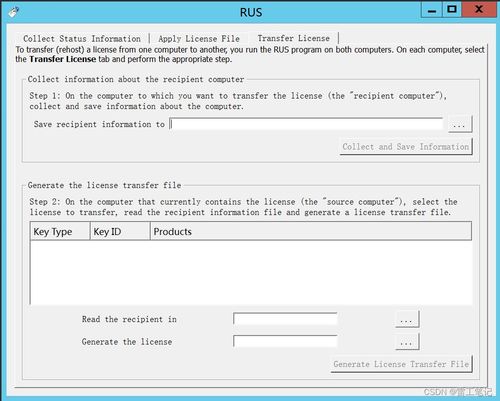Focus the Save recipient information to field
This screenshot has height=401, width=500.
coord(306,124)
